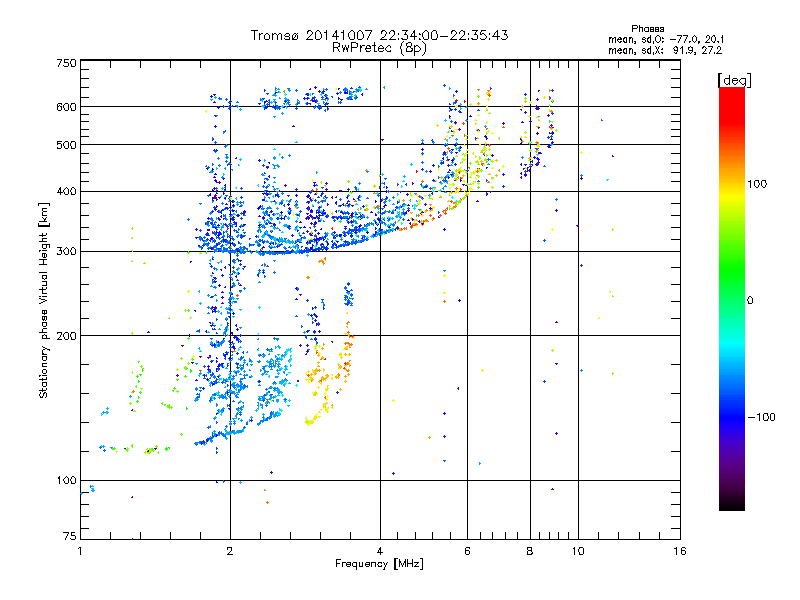Screen dimensions: 800x600
Task: Click the colorbar tick label '-100'
Action: point(761,417)
